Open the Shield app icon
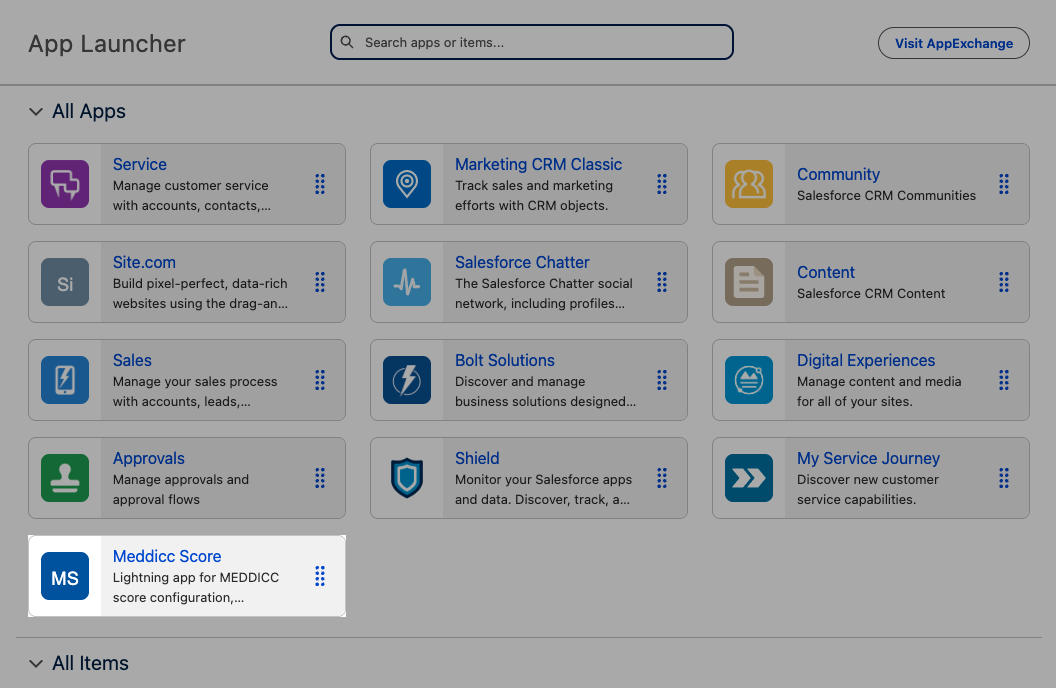The height and width of the screenshot is (688, 1056). [407, 478]
